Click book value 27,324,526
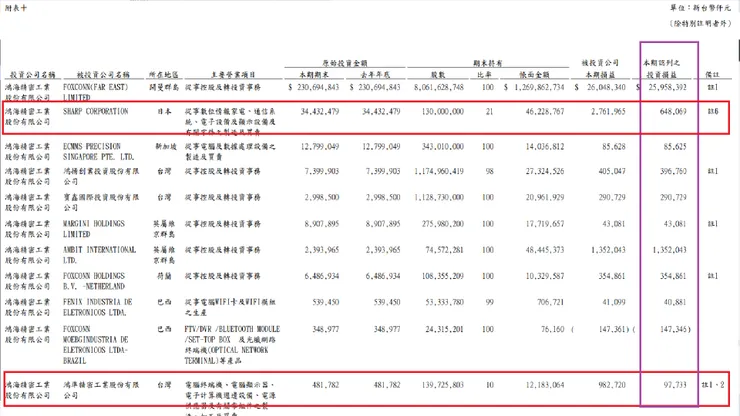 pos(545,171)
